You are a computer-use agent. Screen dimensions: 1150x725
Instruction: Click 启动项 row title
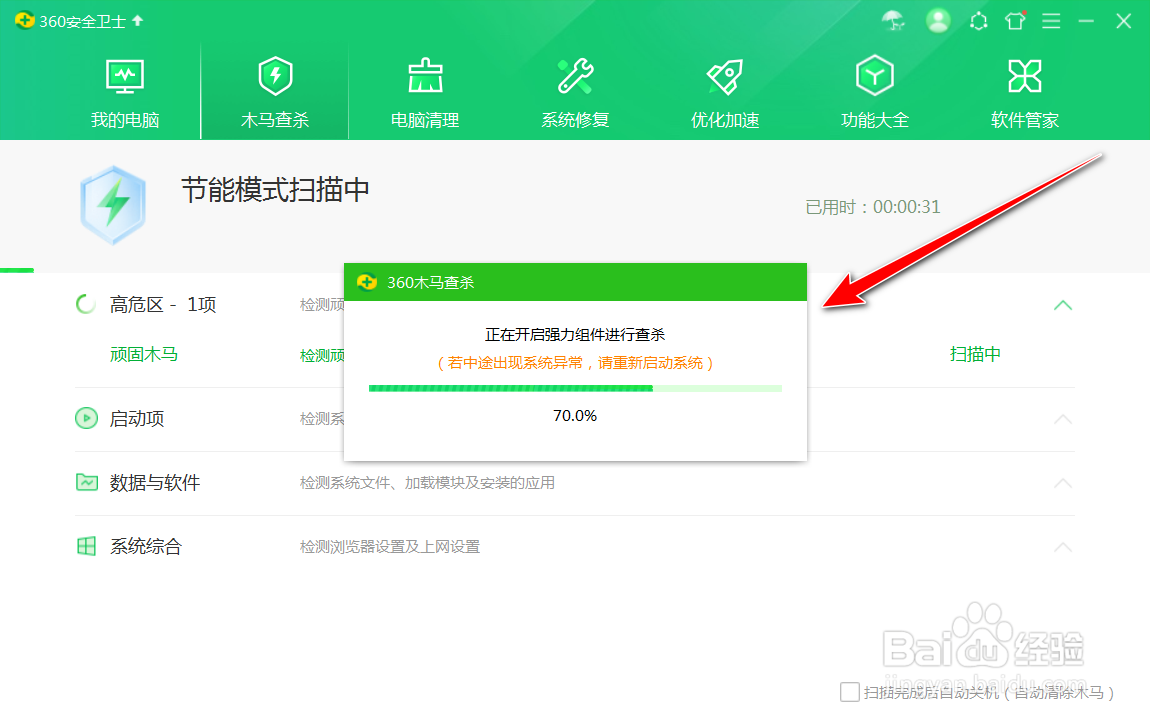pos(136,419)
